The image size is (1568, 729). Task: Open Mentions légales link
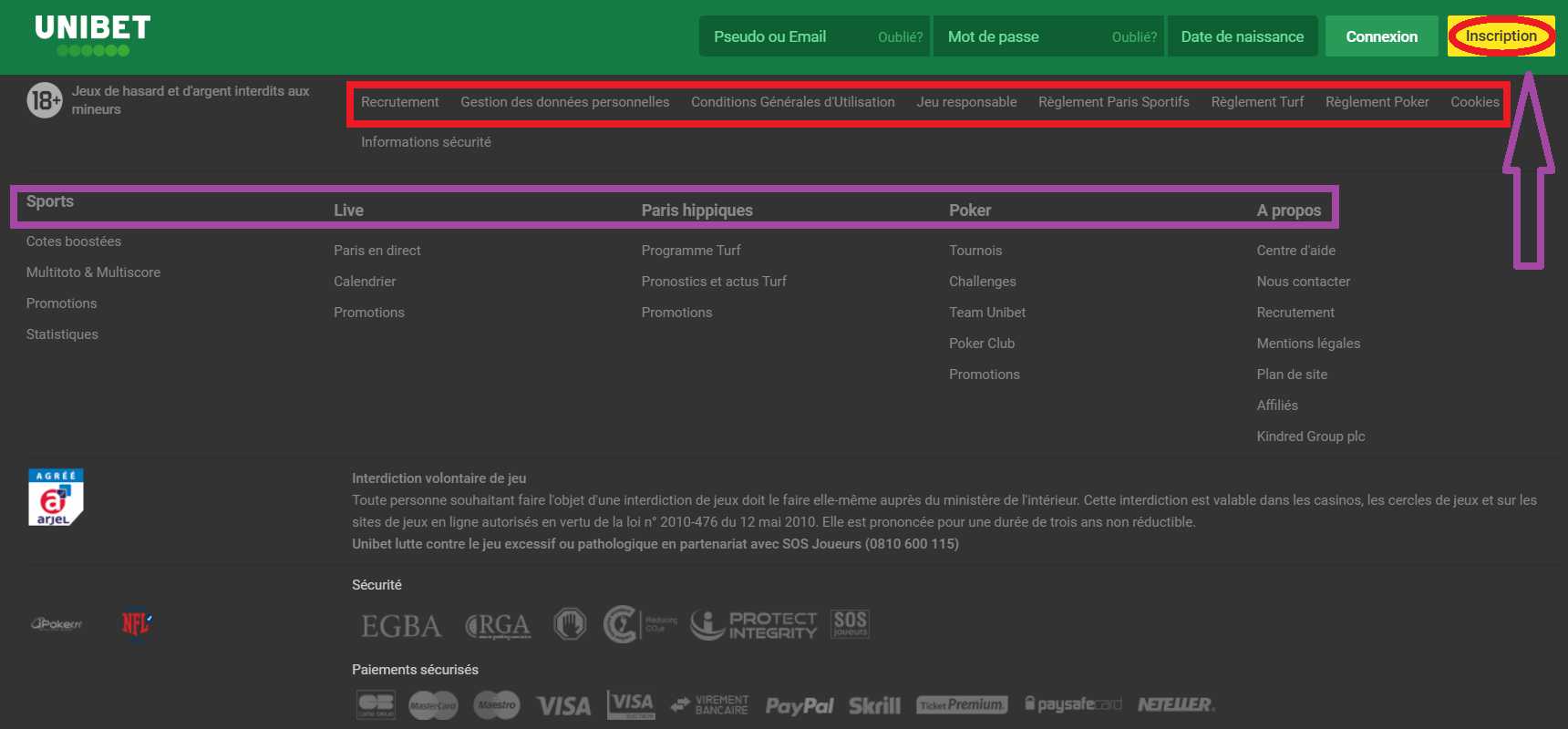click(1308, 344)
